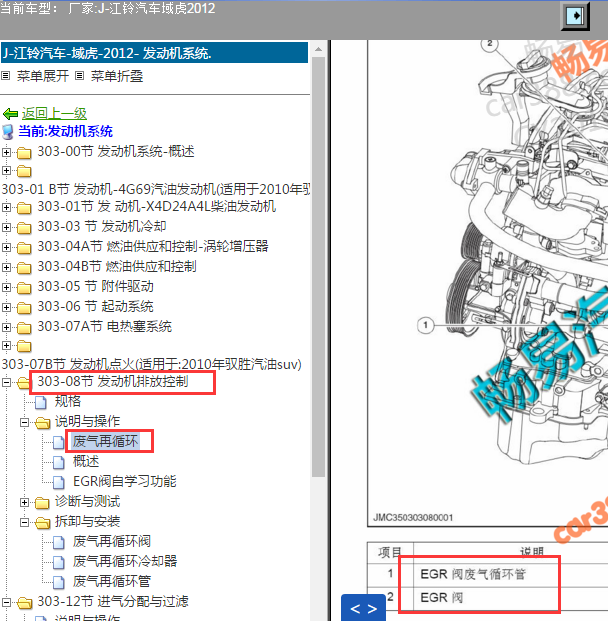Open 303-00节 发动机系统-概述

[x=116, y=151]
